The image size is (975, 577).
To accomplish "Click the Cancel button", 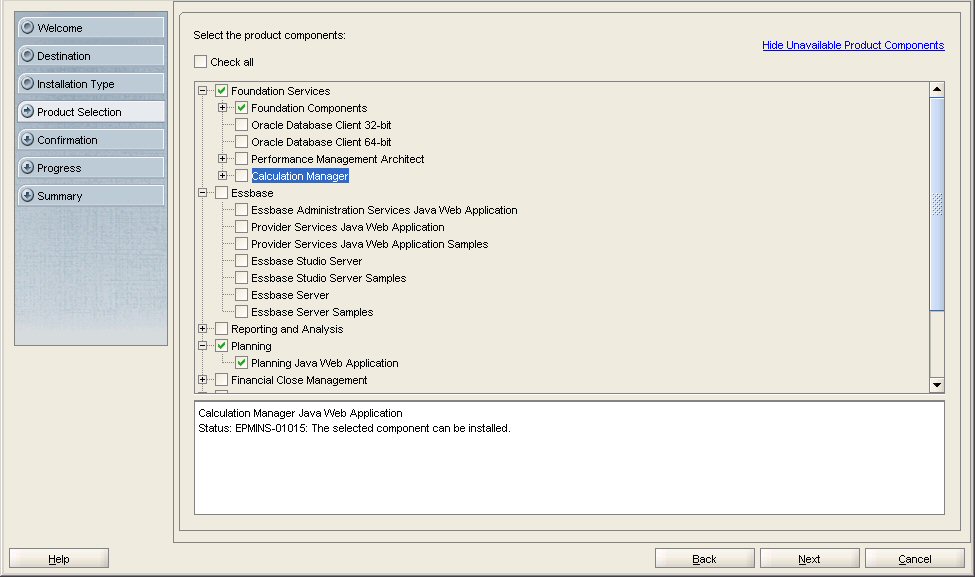I will coord(915,558).
